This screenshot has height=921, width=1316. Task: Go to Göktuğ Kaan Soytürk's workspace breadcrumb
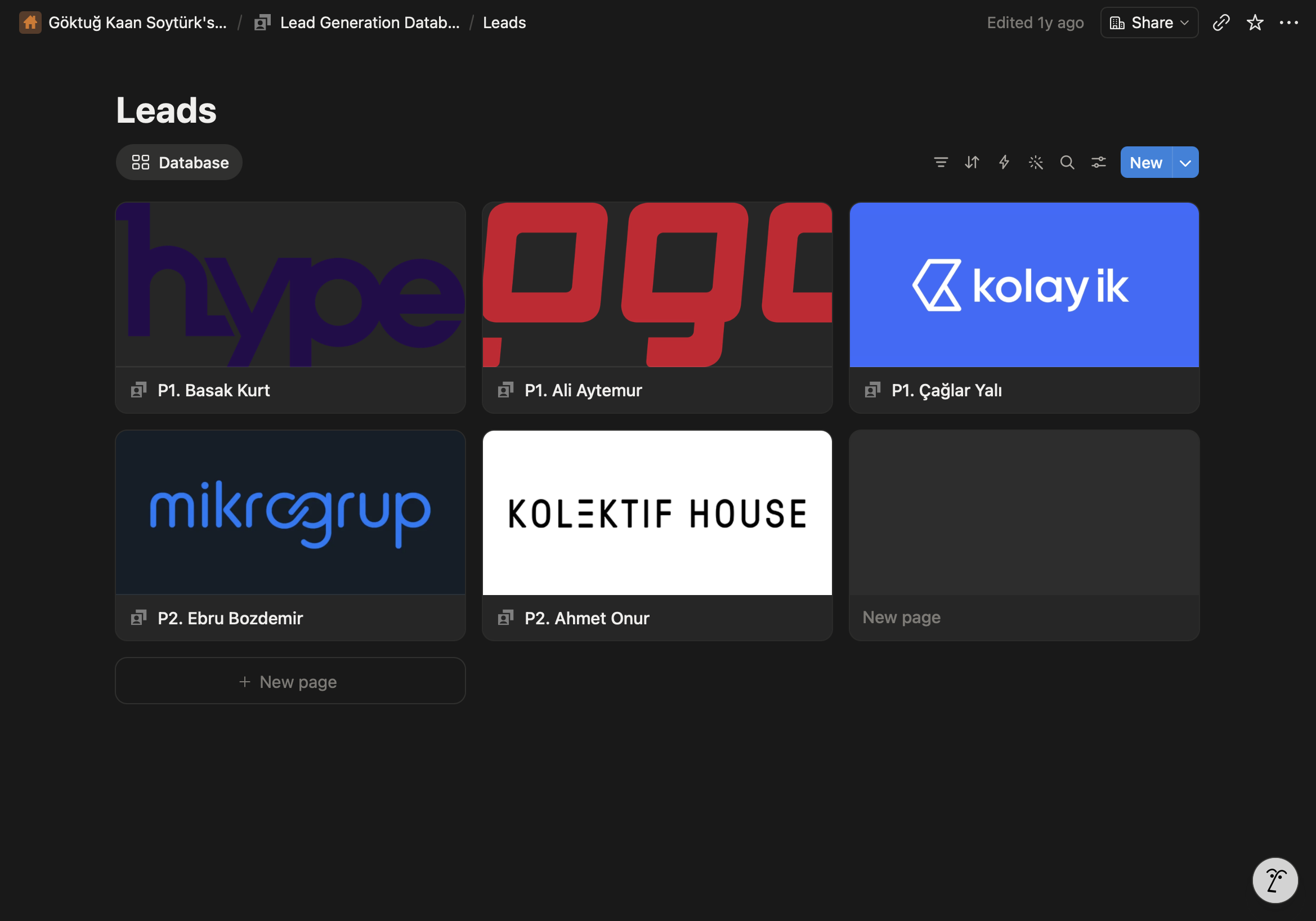pyautogui.click(x=137, y=23)
